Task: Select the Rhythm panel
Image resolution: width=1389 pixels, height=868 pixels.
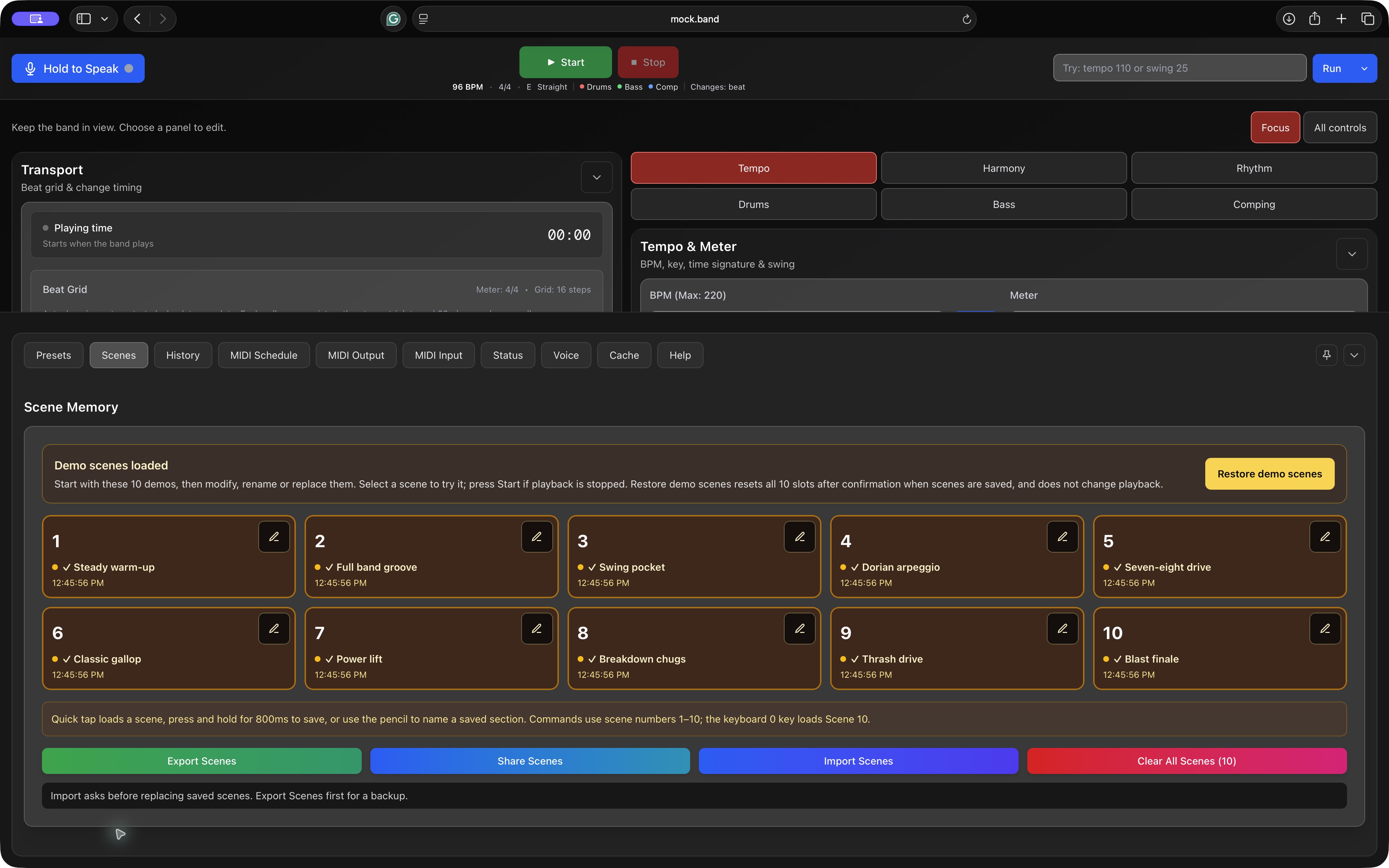Action: [1254, 168]
